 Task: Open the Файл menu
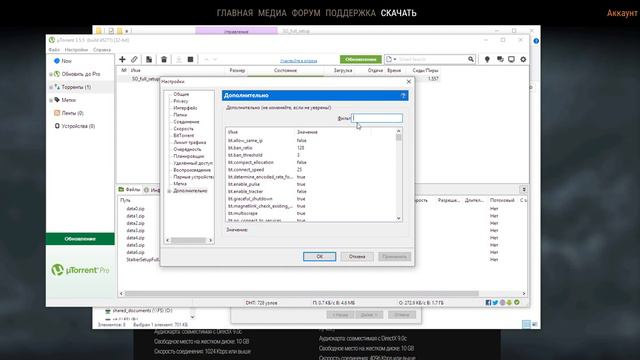pyautogui.click(x=54, y=50)
